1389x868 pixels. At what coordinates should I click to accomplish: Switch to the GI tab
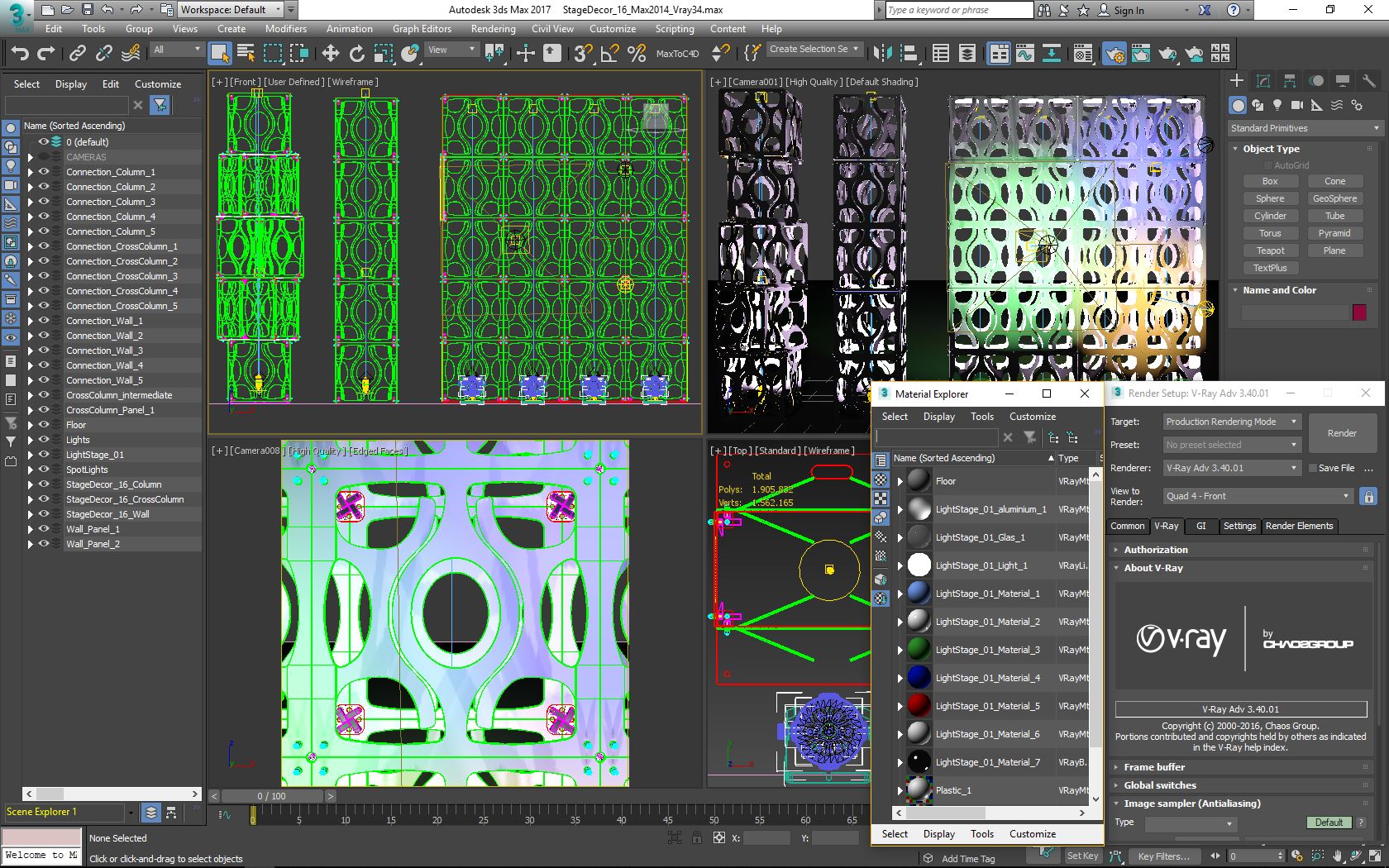(x=1200, y=526)
